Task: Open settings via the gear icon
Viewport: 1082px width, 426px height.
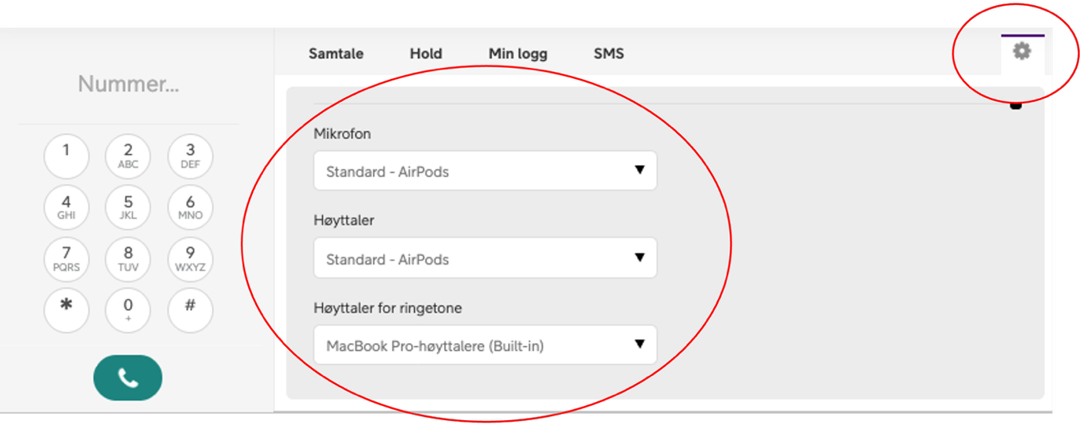Action: click(x=1021, y=52)
